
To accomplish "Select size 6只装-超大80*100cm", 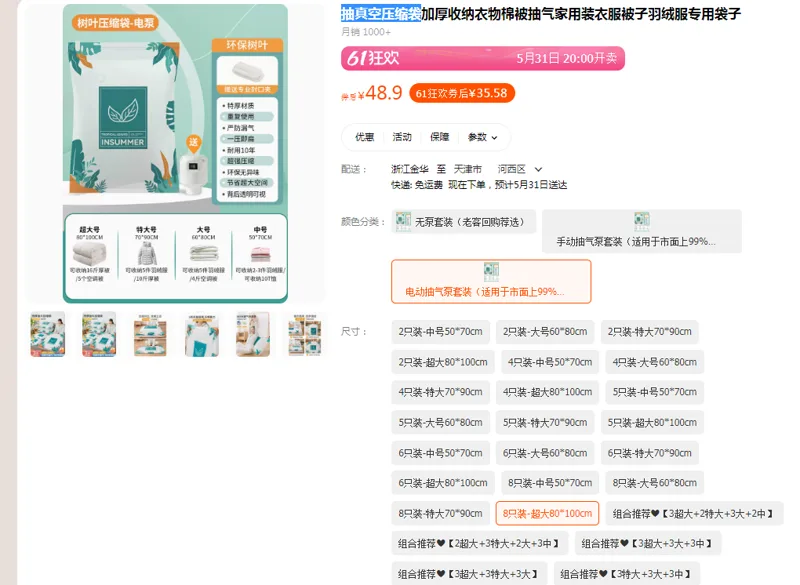I will (x=443, y=483).
